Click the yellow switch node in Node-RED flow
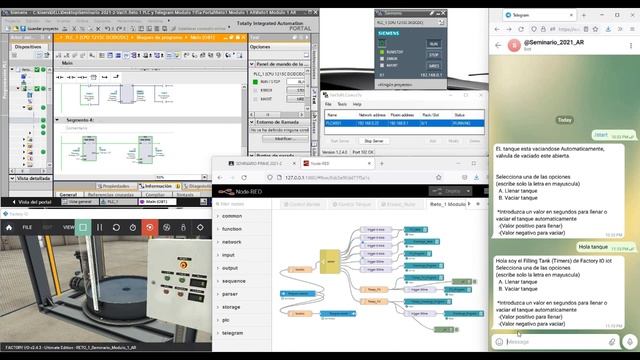Viewport: 640px width, 360px height. click(x=330, y=262)
